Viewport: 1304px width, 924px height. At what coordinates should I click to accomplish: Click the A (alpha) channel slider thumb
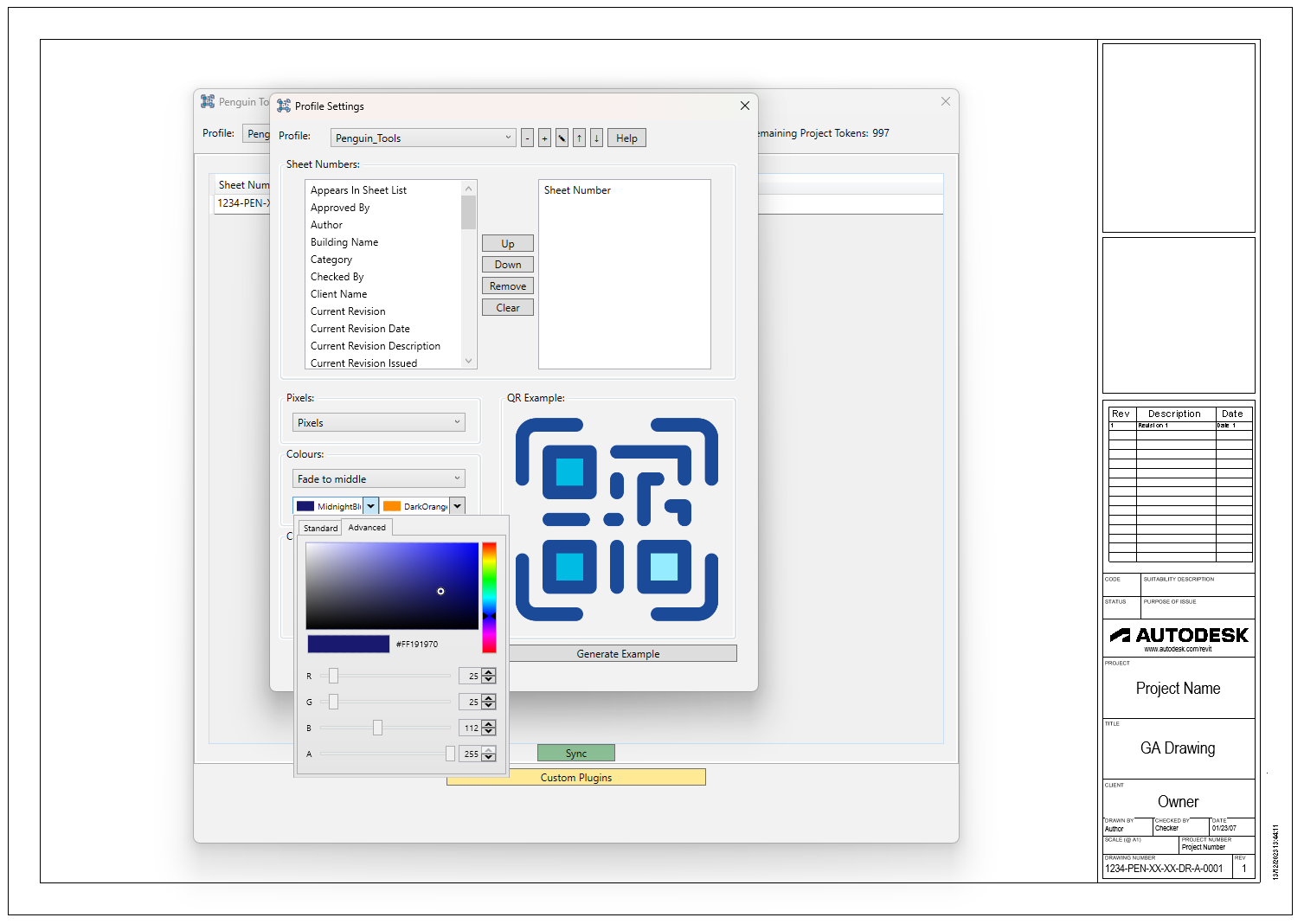pyautogui.click(x=450, y=754)
